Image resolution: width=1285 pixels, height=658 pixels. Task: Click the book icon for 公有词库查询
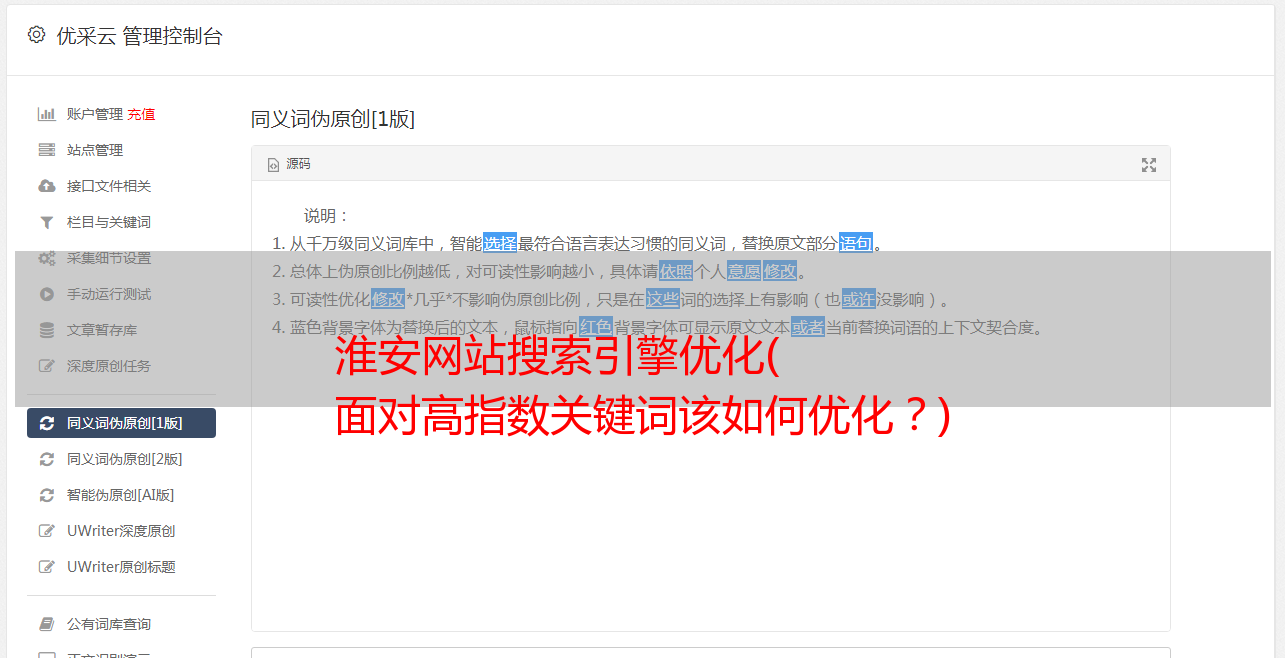coord(47,624)
